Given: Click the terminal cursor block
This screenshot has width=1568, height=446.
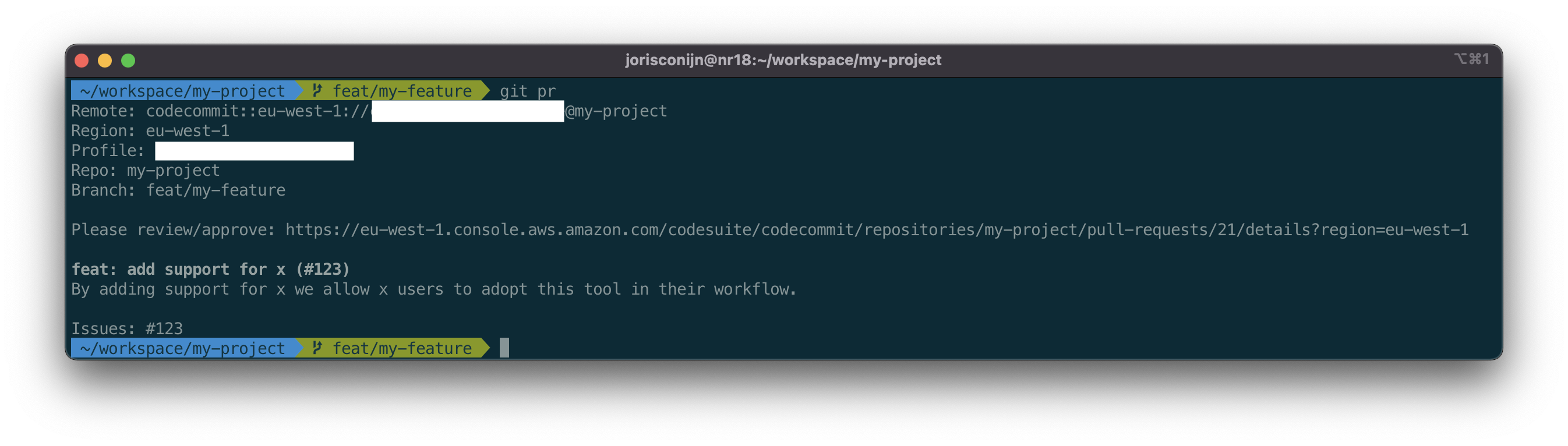Looking at the screenshot, I should coord(504,348).
